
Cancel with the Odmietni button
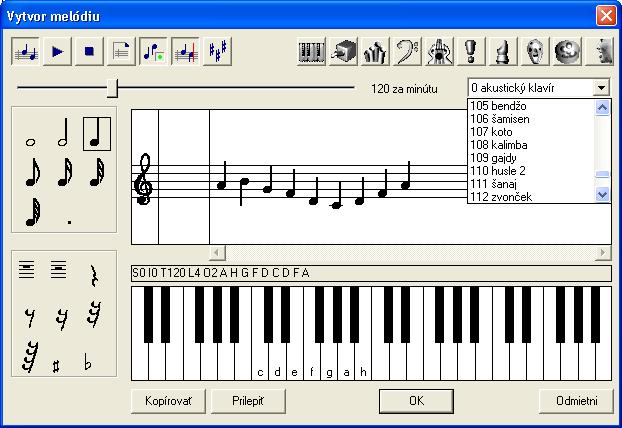coord(576,401)
